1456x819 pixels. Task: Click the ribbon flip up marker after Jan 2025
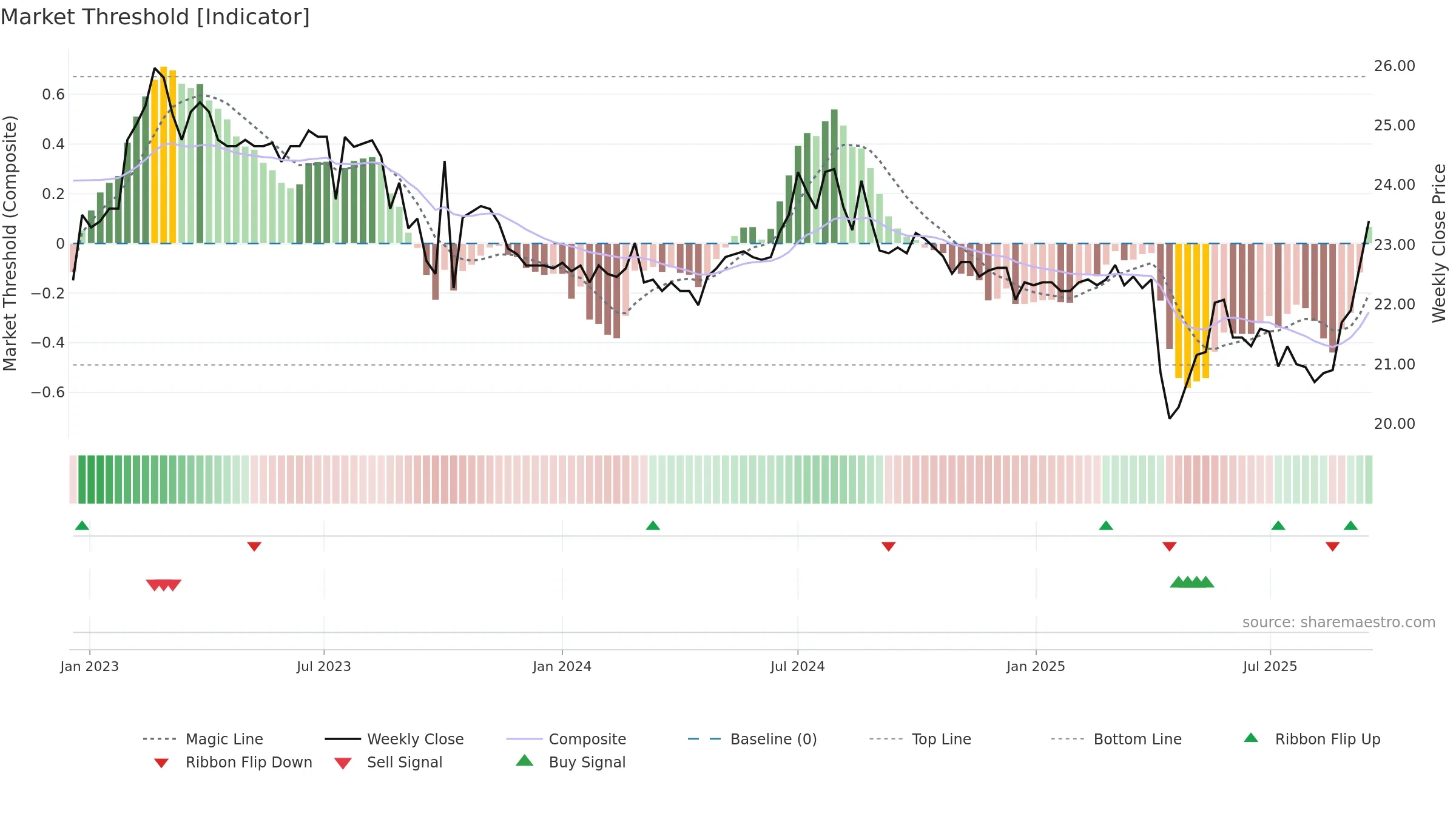coord(1106,525)
